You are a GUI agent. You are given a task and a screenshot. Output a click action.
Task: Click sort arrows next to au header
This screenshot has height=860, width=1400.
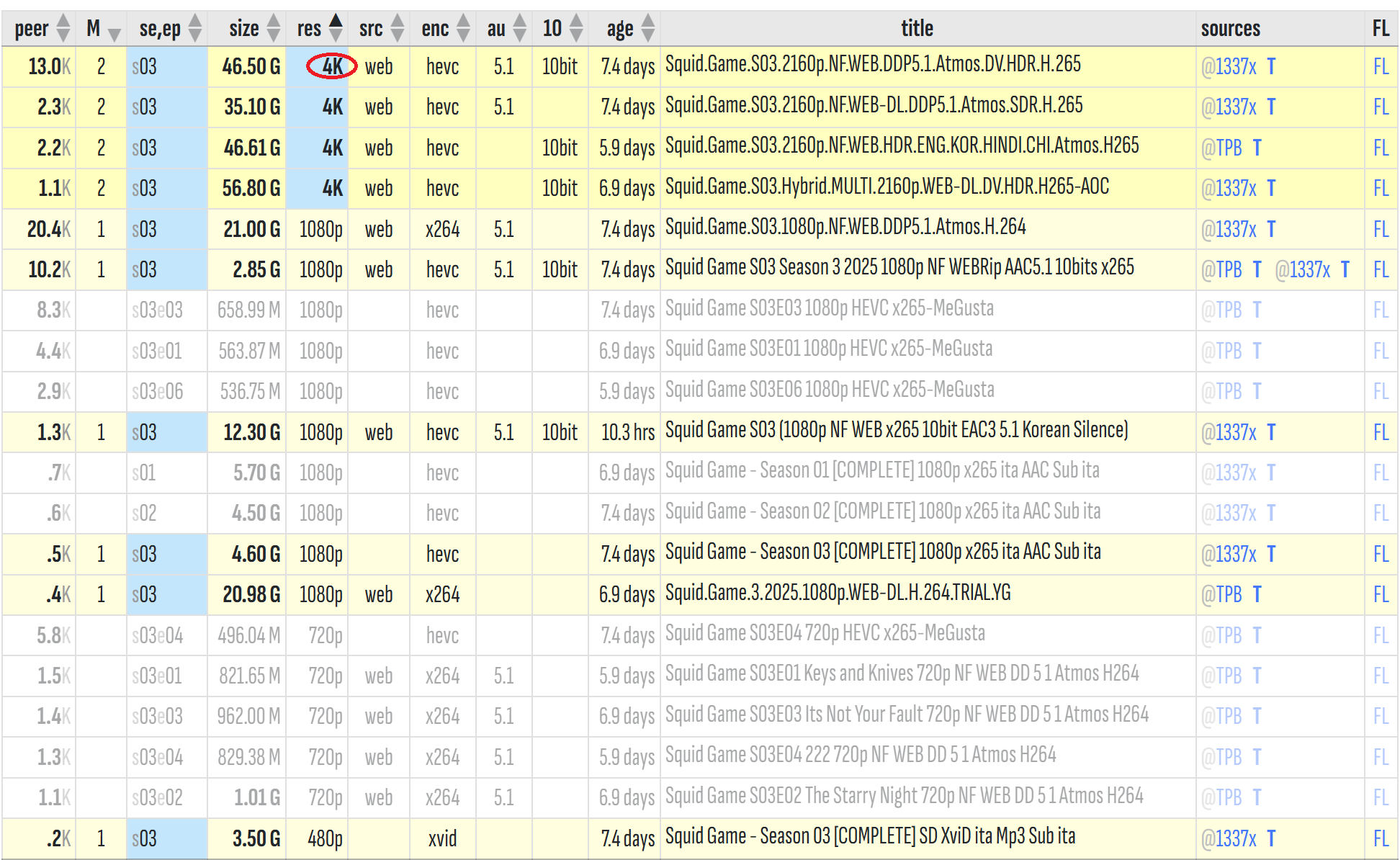[x=519, y=28]
